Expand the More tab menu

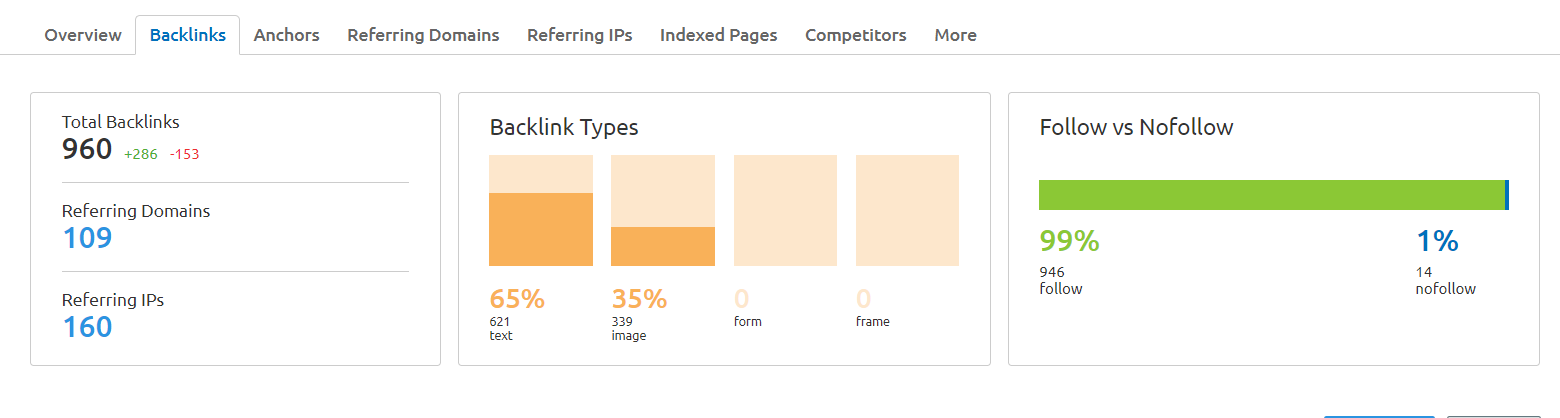(955, 35)
